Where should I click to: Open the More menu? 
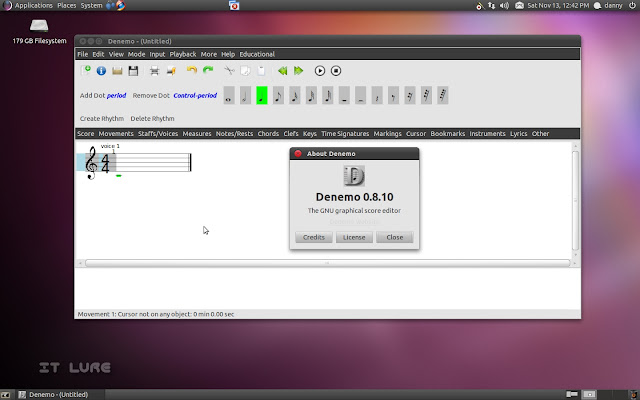click(x=209, y=54)
